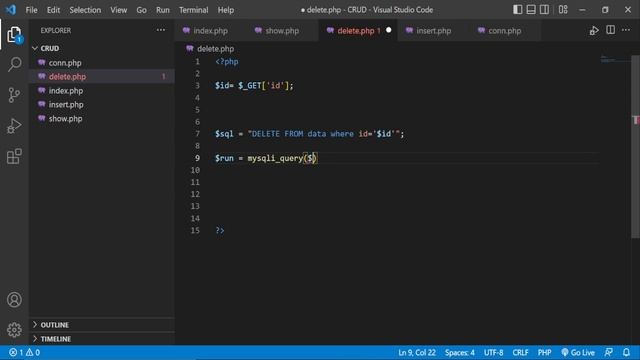Open the File menu
The height and width of the screenshot is (360, 640).
click(x=31, y=10)
